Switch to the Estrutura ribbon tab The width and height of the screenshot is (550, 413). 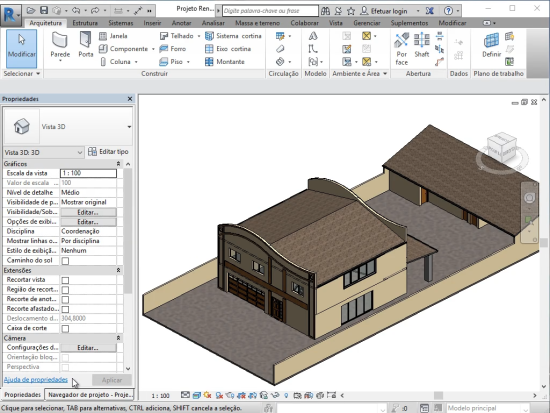[85, 23]
